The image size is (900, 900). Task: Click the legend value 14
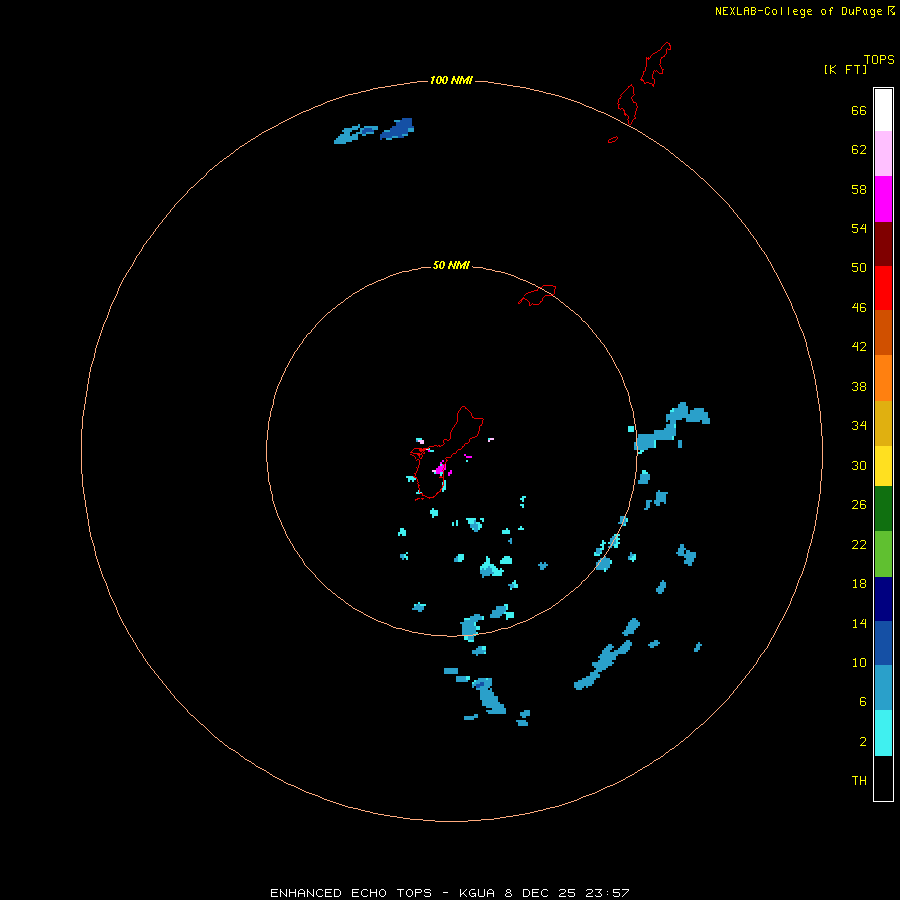tap(859, 623)
